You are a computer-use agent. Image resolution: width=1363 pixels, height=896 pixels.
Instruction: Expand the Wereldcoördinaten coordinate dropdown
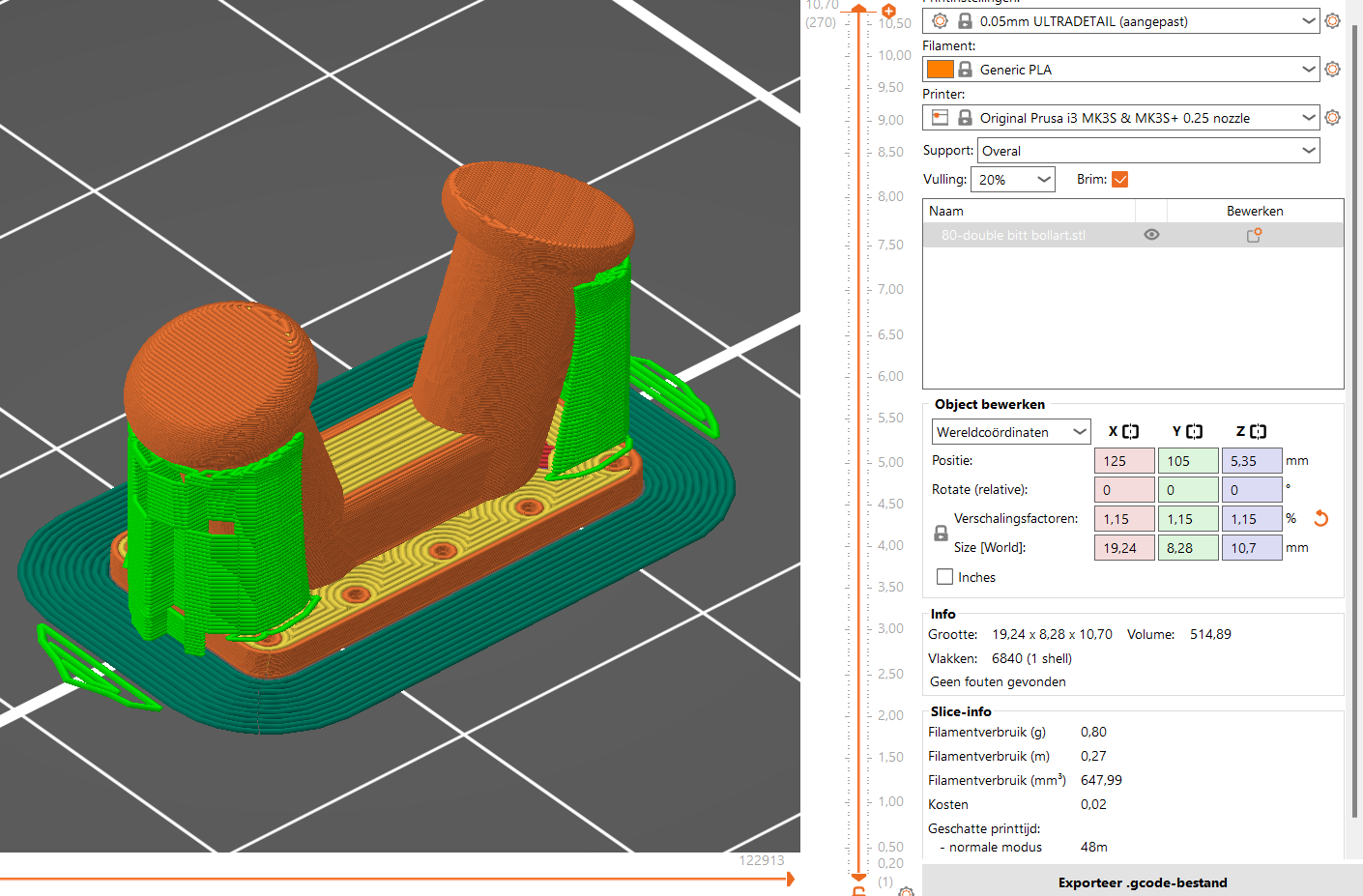pyautogui.click(x=1011, y=432)
